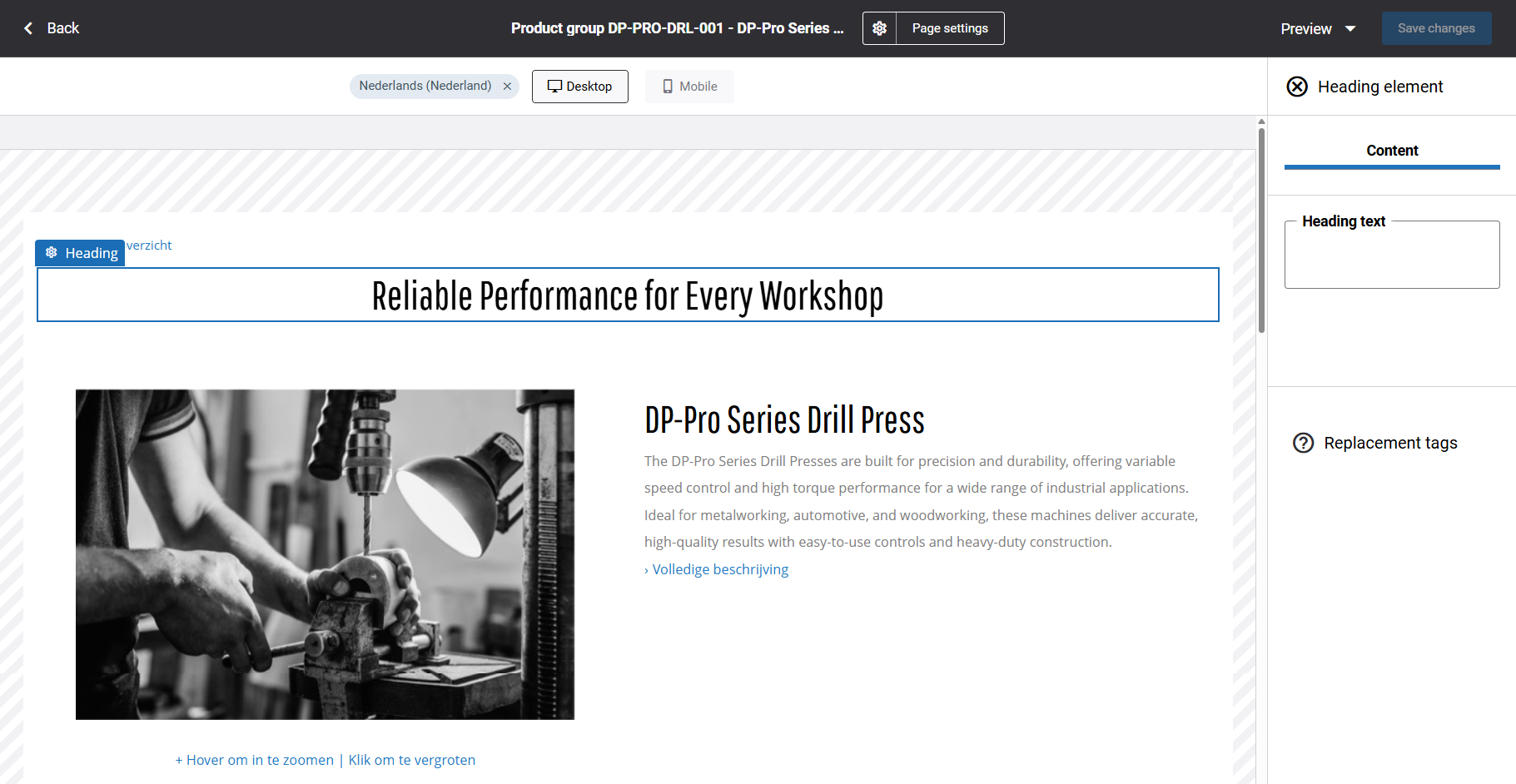Image resolution: width=1516 pixels, height=784 pixels.
Task: Click the Save changes button
Action: pyautogui.click(x=1436, y=28)
